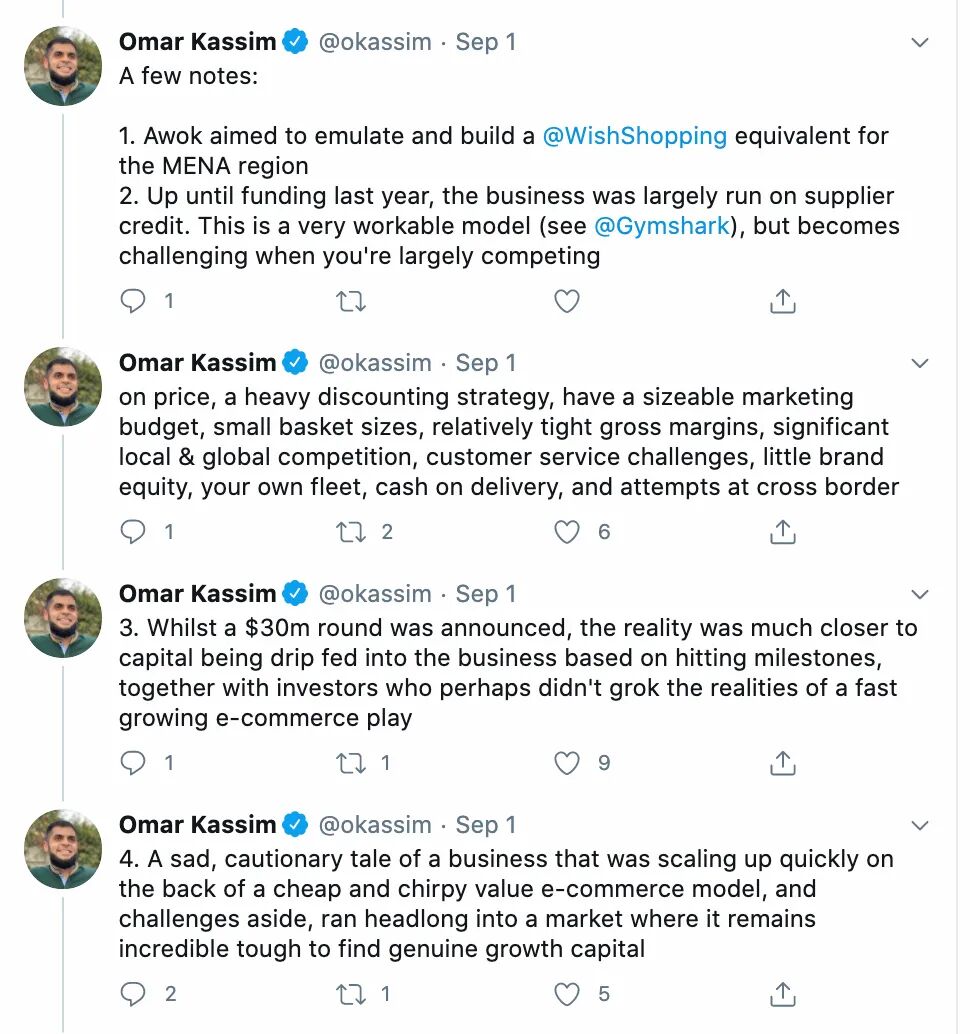
Task: Expand options chevron on the cautionary tale tweet
Action: click(920, 825)
